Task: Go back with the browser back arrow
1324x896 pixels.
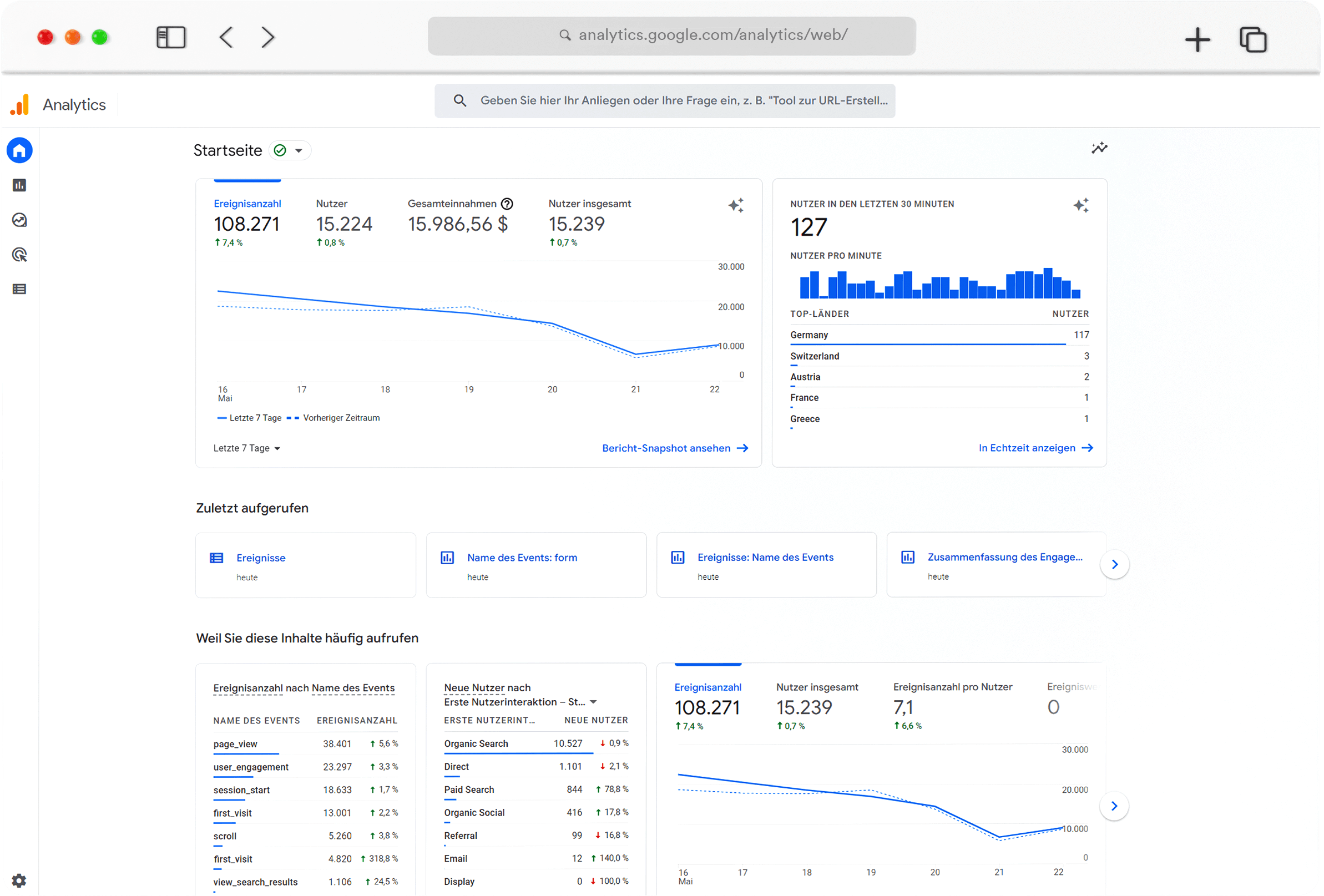Action: pos(226,38)
